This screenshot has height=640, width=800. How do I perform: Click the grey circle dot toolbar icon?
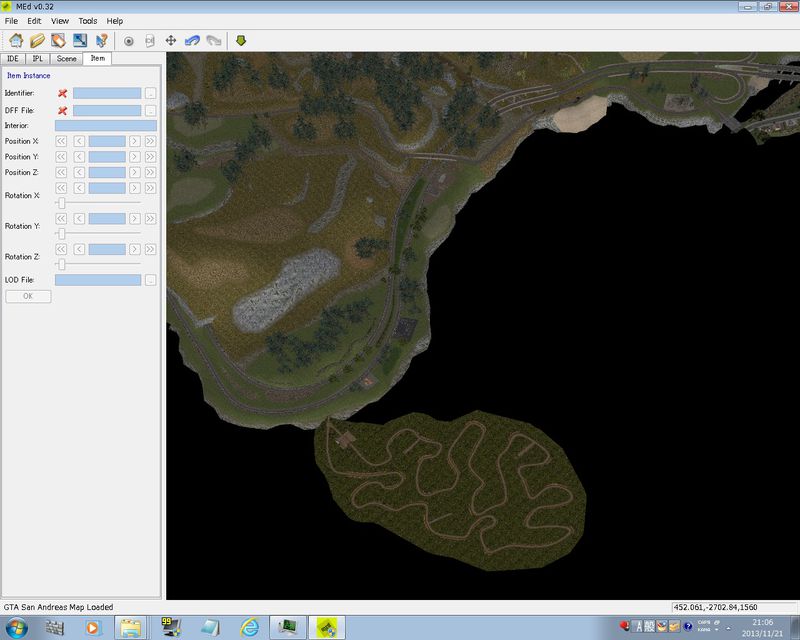(x=129, y=41)
